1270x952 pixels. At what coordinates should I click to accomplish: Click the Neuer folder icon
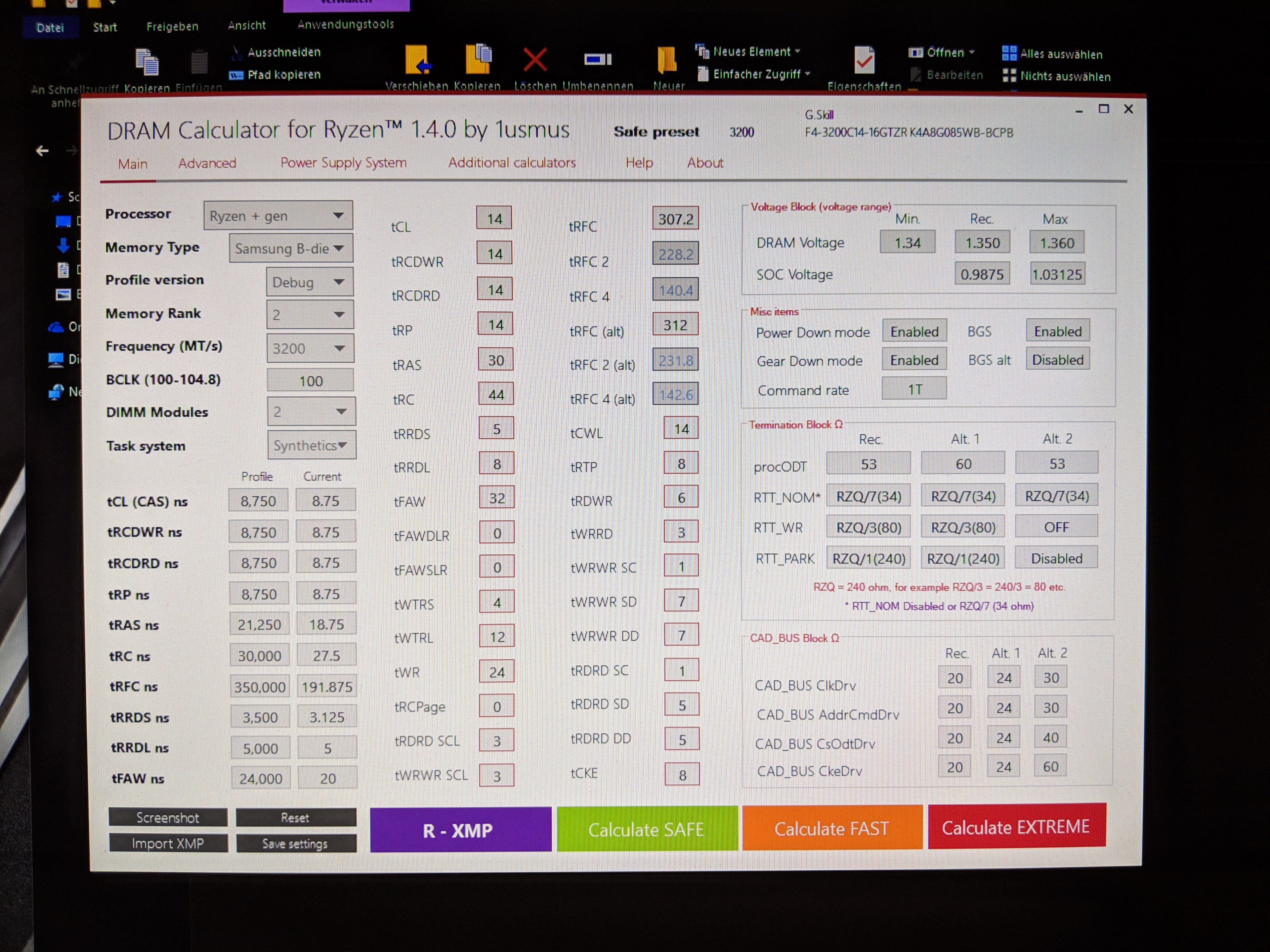coord(666,60)
